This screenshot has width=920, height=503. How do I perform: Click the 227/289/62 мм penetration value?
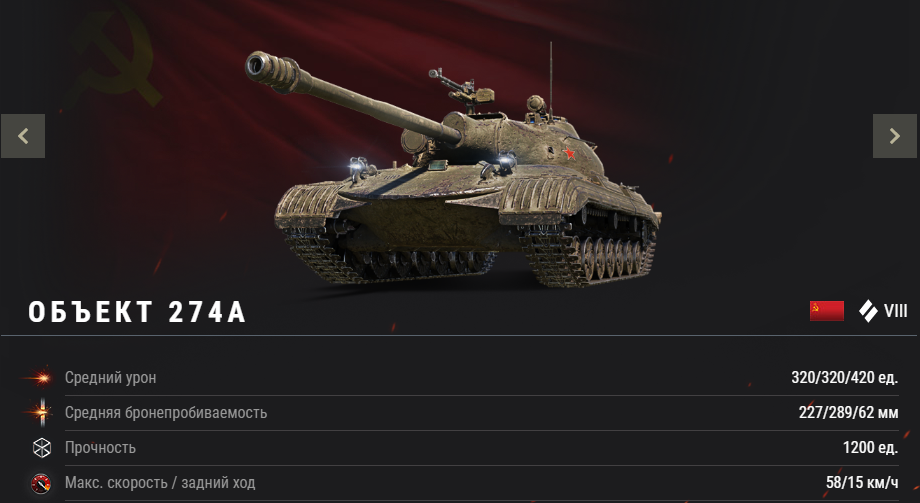(x=848, y=413)
